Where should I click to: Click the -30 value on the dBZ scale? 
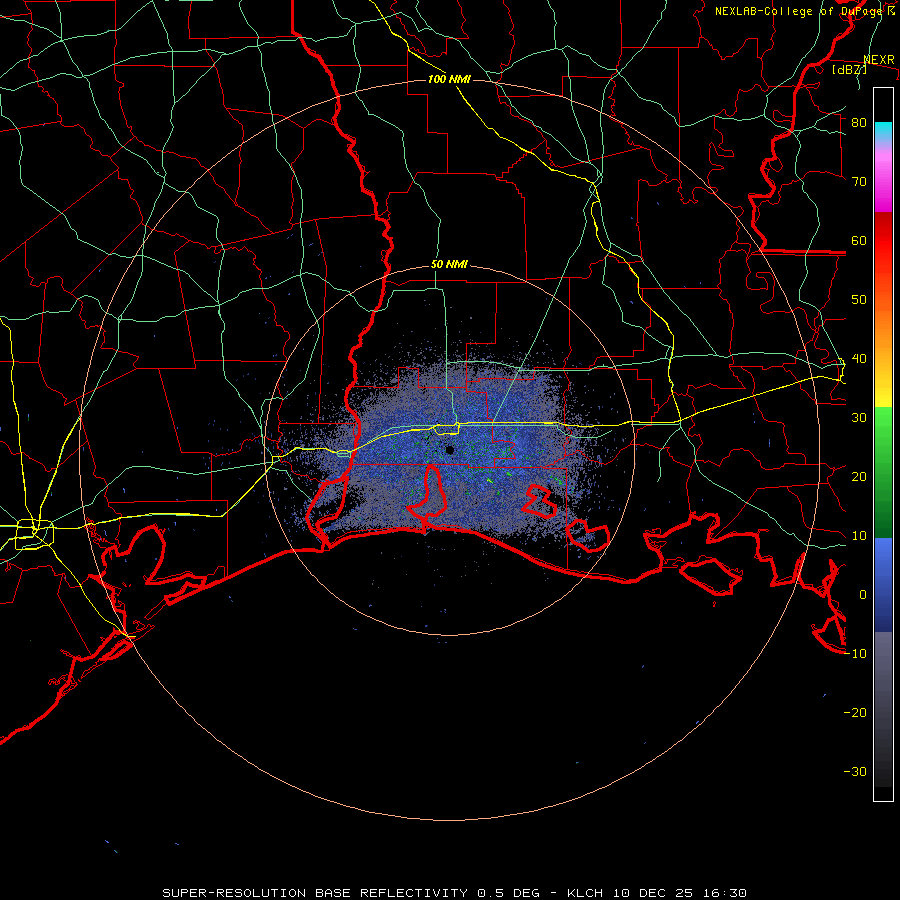855,772
